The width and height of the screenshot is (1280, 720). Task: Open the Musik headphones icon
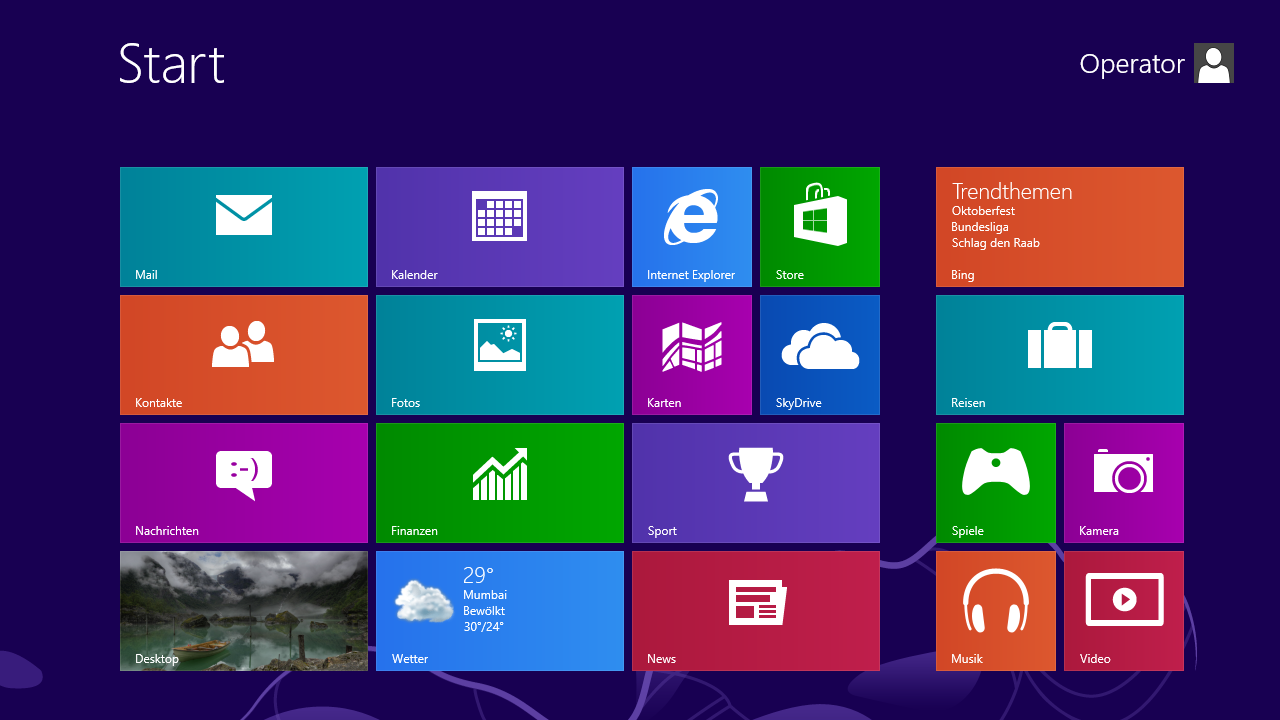[996, 600]
